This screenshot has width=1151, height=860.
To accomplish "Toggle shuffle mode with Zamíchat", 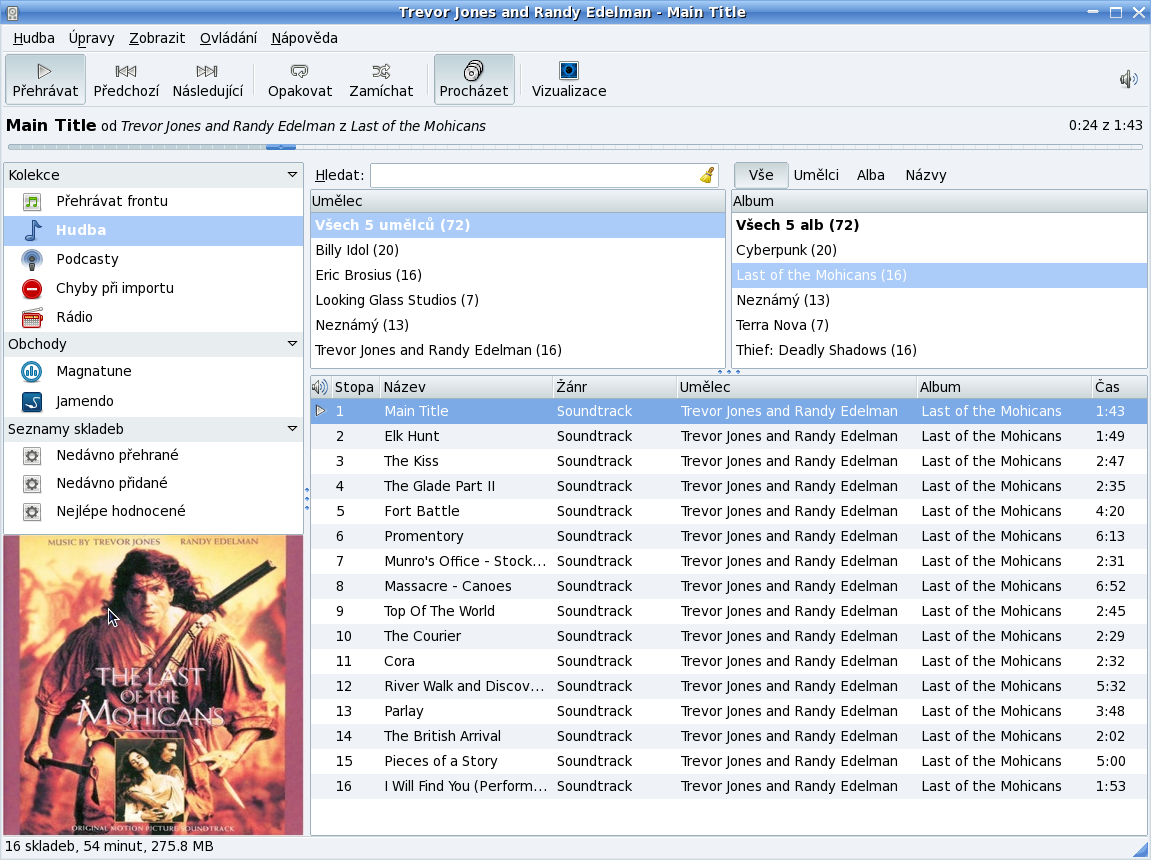I will 381,80.
